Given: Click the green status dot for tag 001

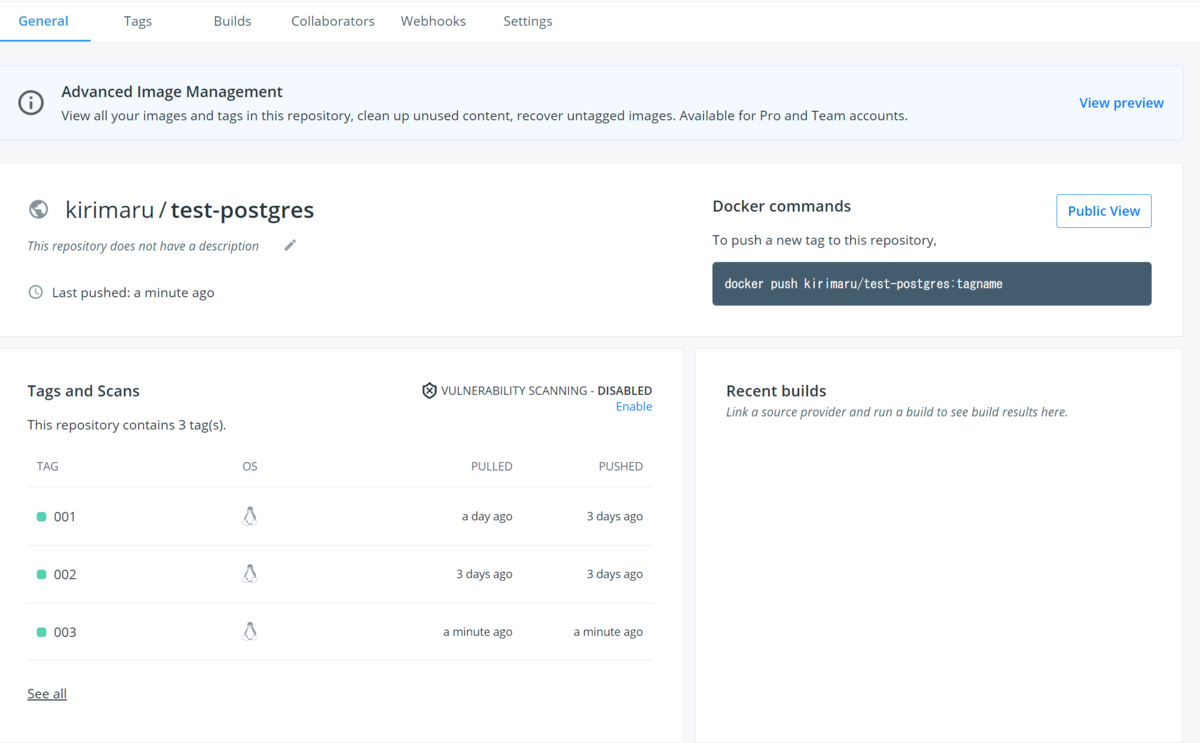Looking at the screenshot, I should tap(42, 517).
